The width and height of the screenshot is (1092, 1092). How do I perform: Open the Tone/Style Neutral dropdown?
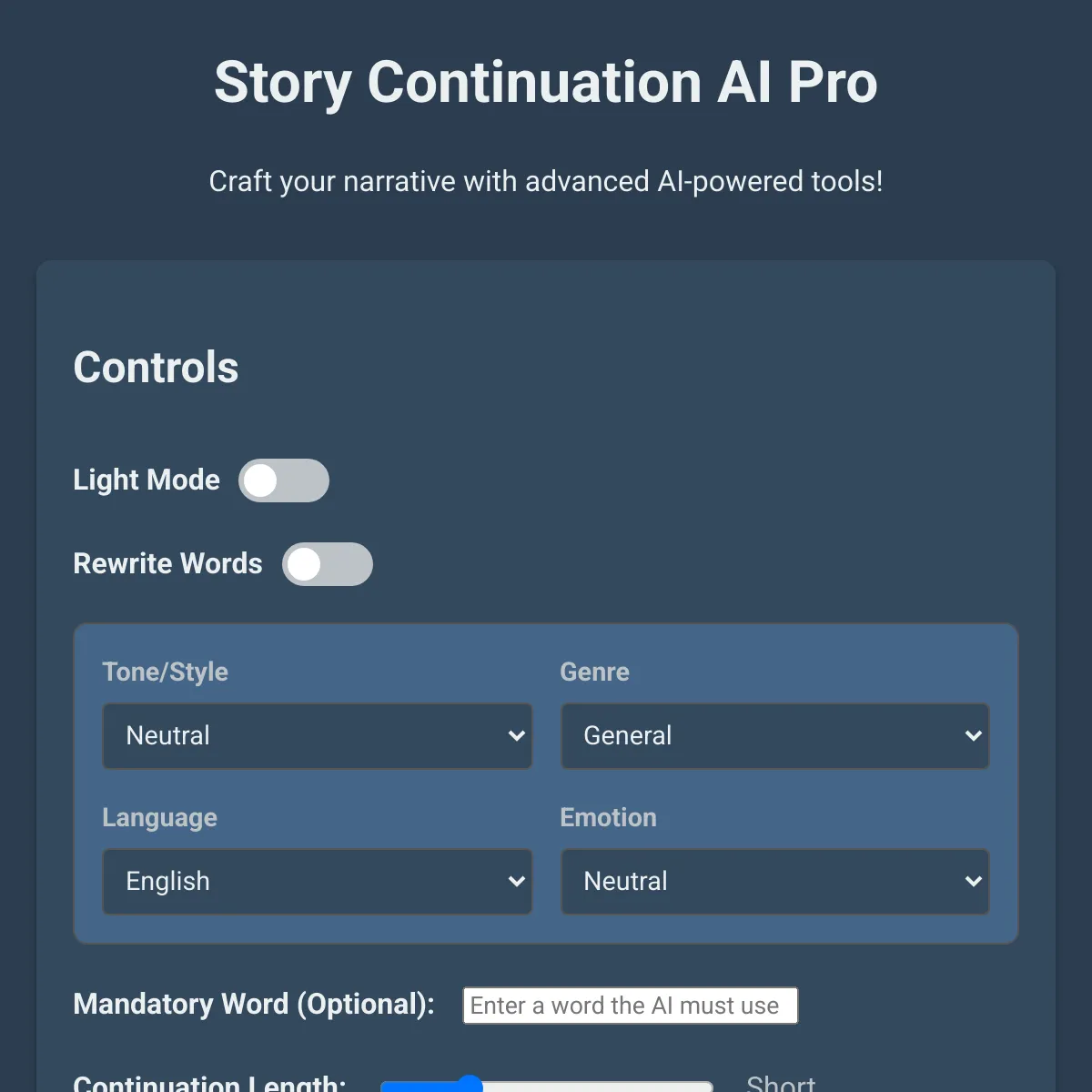point(317,736)
